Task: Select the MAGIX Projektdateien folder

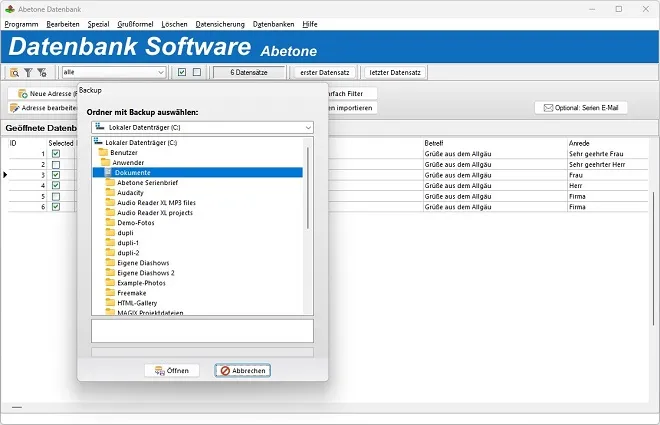Action: (x=150, y=313)
